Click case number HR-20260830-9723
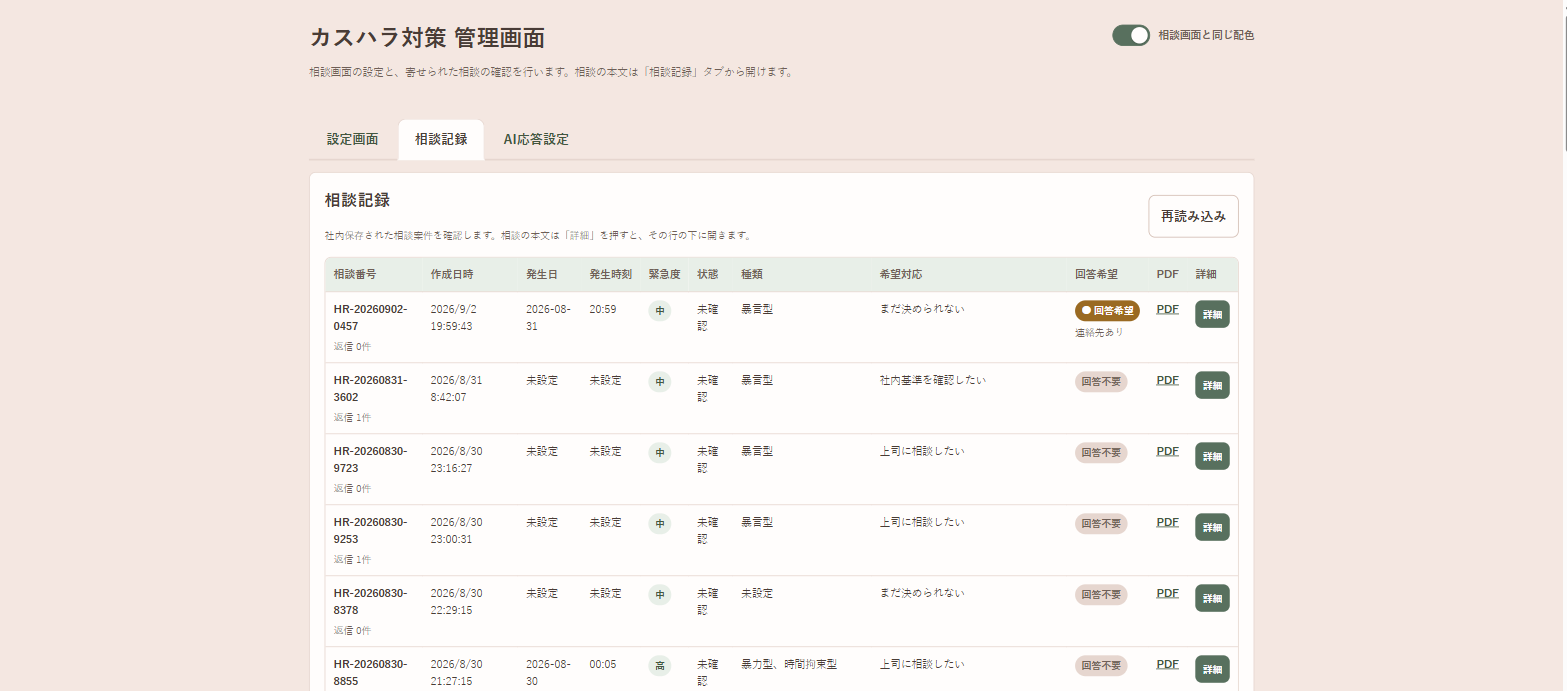 click(x=370, y=460)
